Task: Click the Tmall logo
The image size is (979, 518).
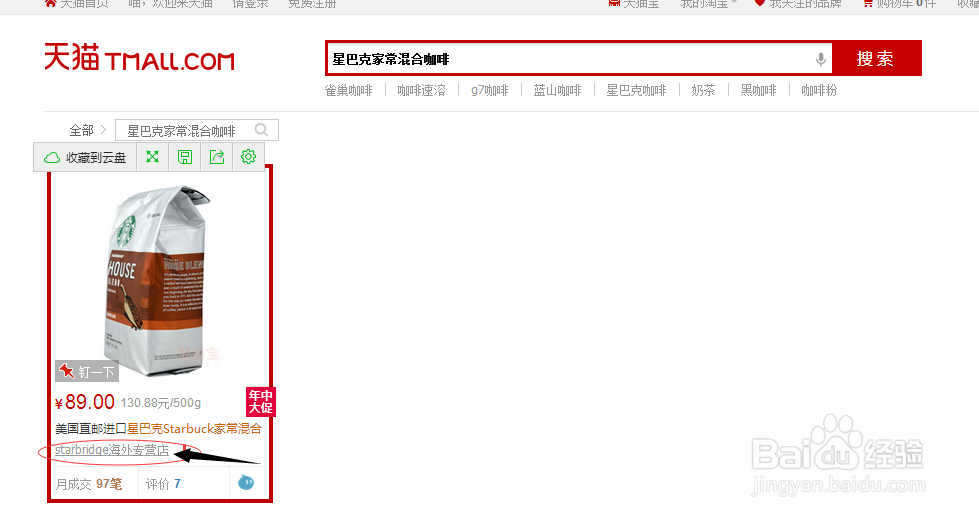Action: coord(139,57)
